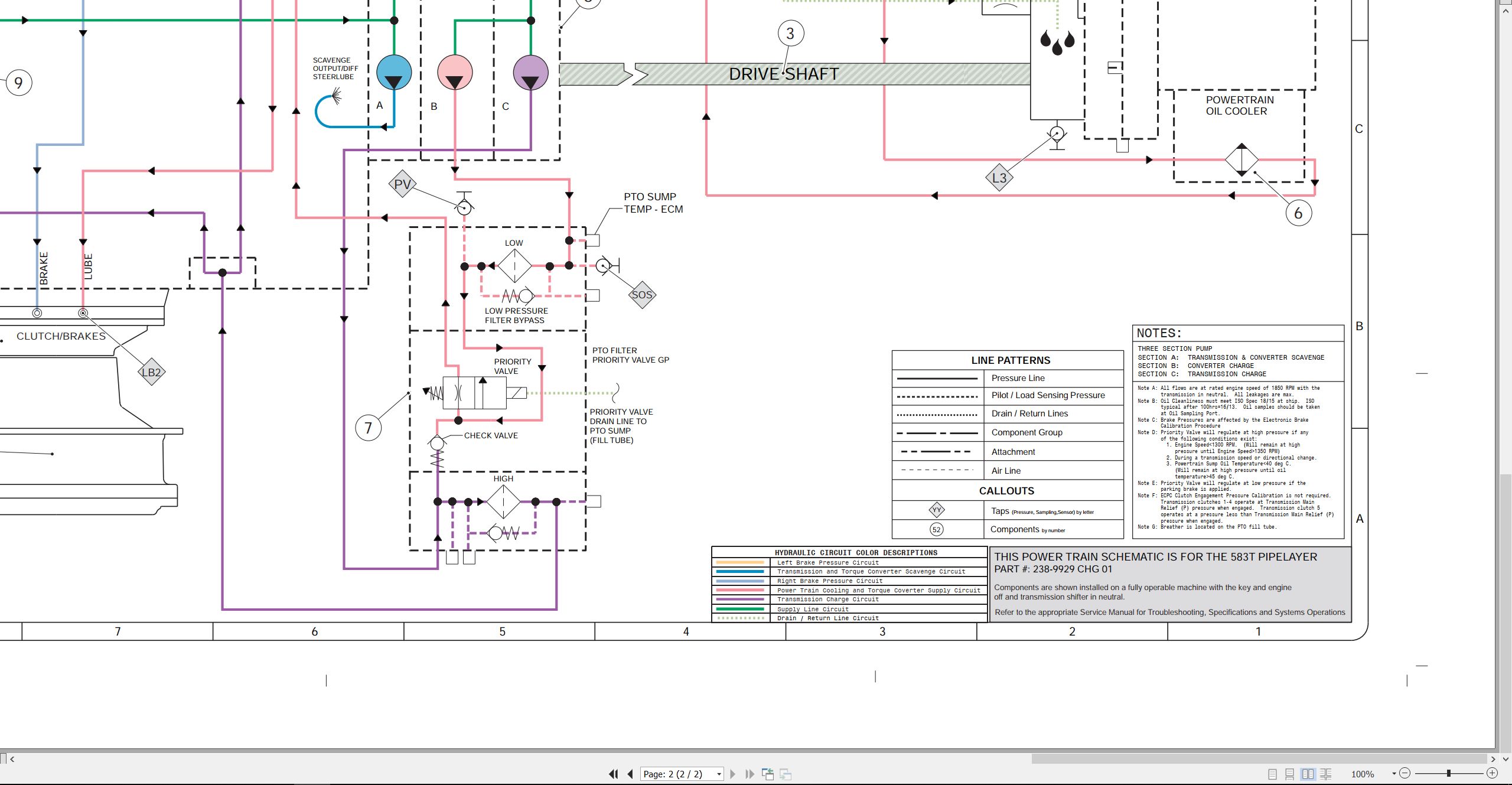The width and height of the screenshot is (1512, 785).
Task: Click the LOW filter diamond symbol
Action: click(x=514, y=266)
